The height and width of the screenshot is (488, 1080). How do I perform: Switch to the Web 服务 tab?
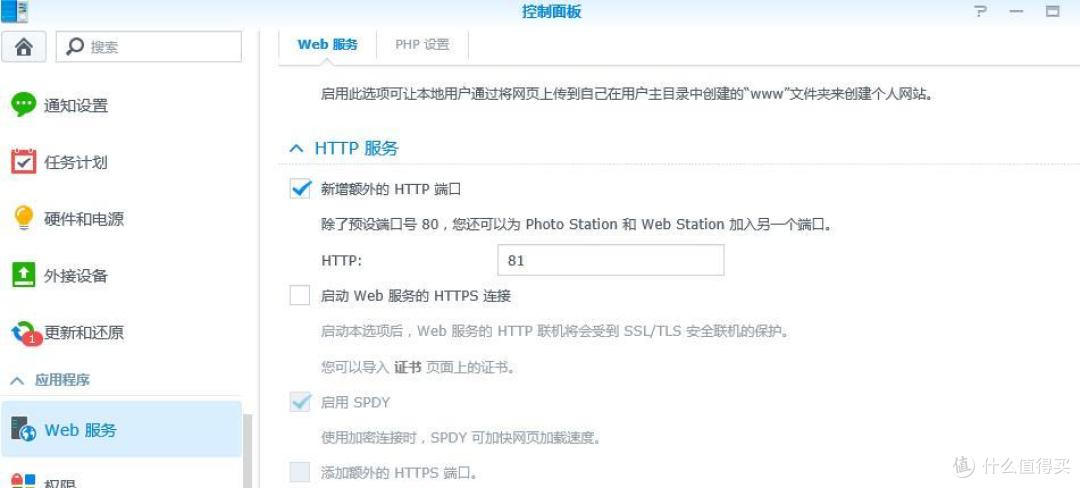coord(327,45)
